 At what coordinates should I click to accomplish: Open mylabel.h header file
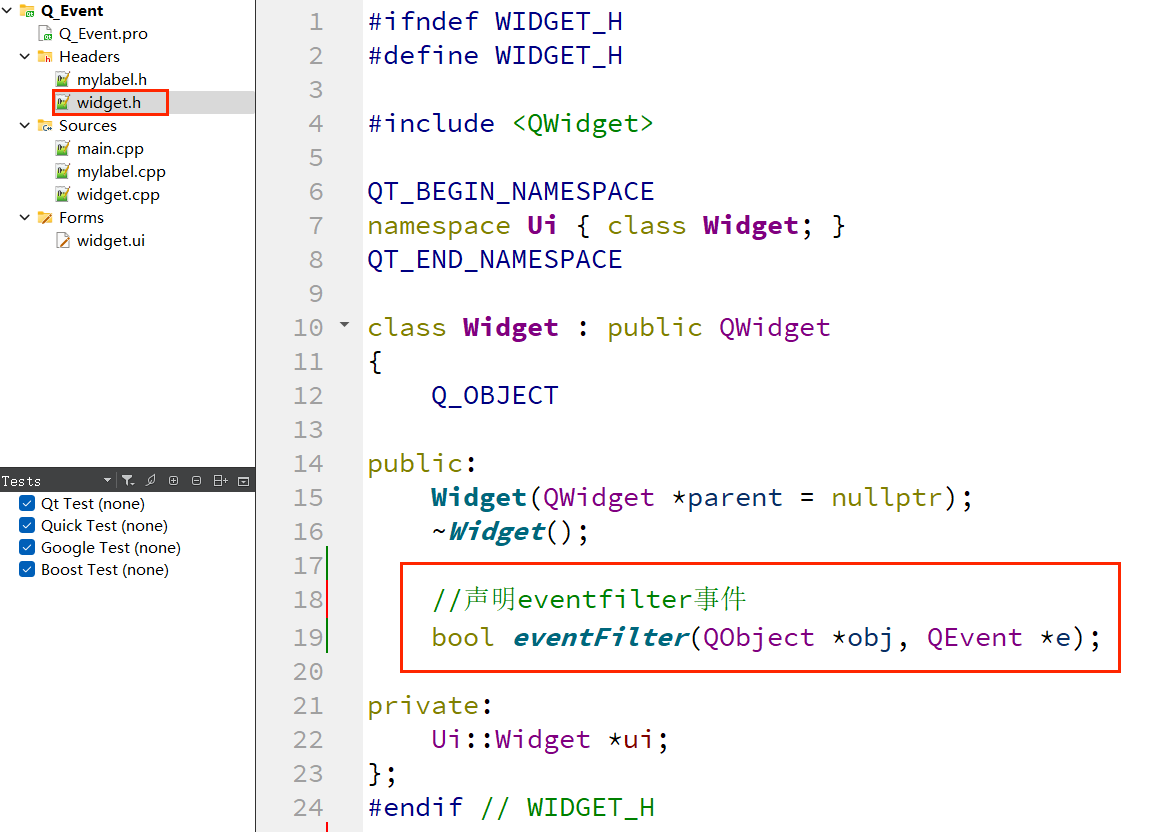pyautogui.click(x=112, y=79)
